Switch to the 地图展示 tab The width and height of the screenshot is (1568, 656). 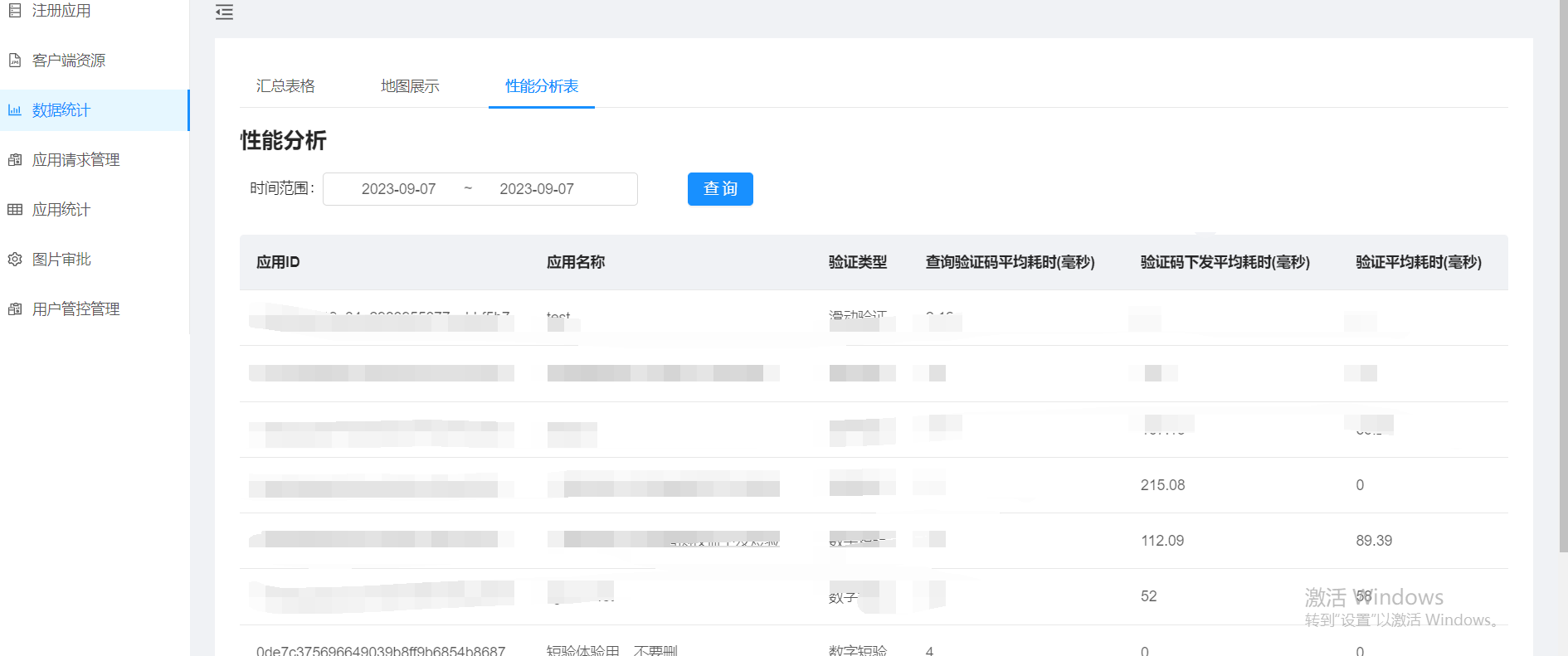click(410, 86)
